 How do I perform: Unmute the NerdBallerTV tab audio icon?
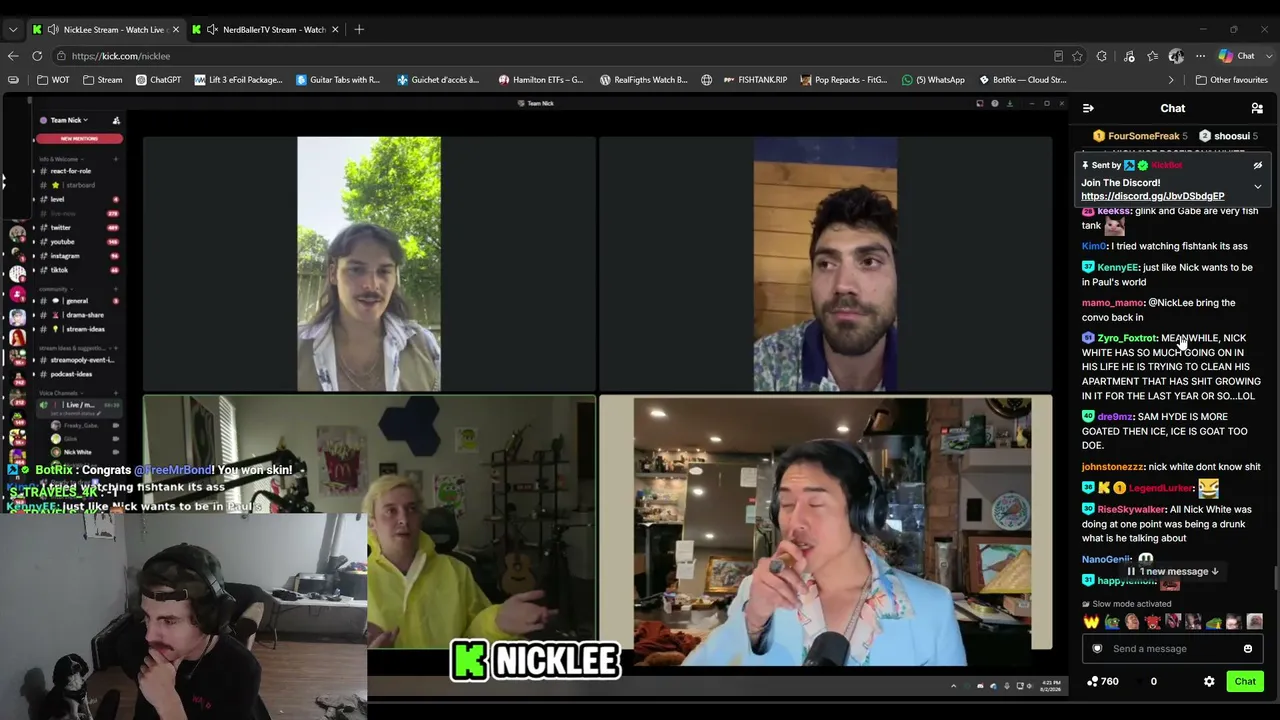point(212,29)
